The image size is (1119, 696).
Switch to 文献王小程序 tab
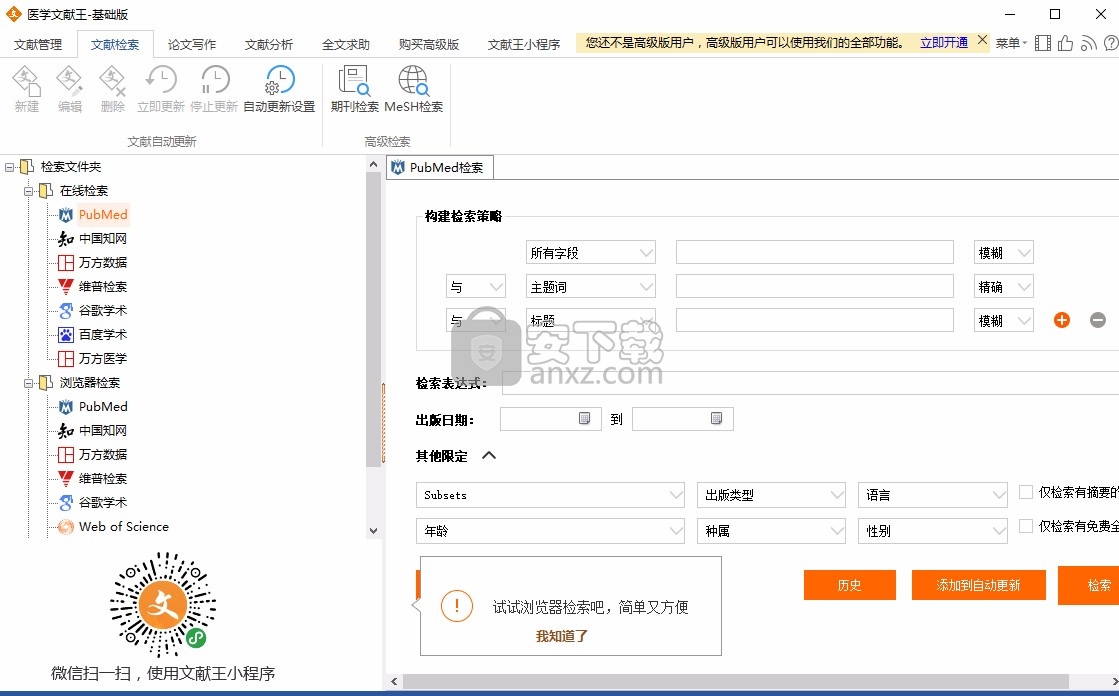click(x=524, y=44)
